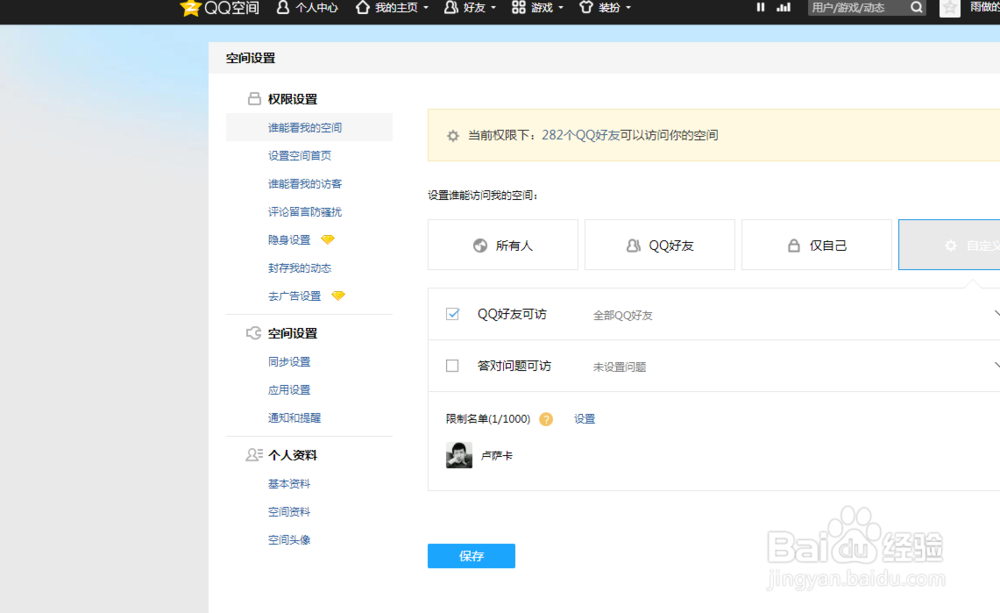This screenshot has width=1000, height=613.
Task: Open 隐身设置 in sidebar
Action: point(289,240)
